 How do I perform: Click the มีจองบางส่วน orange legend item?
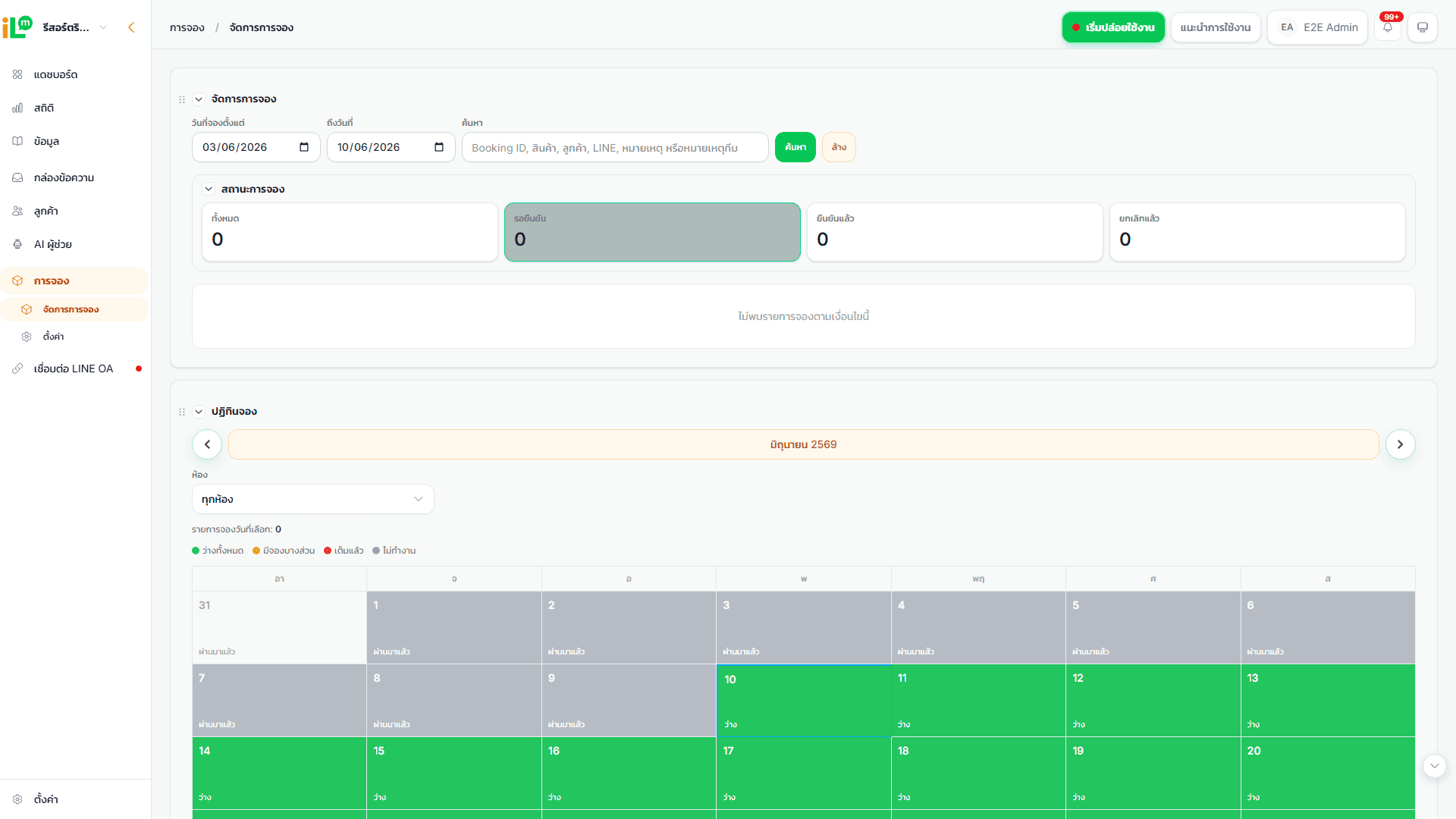[x=284, y=551]
